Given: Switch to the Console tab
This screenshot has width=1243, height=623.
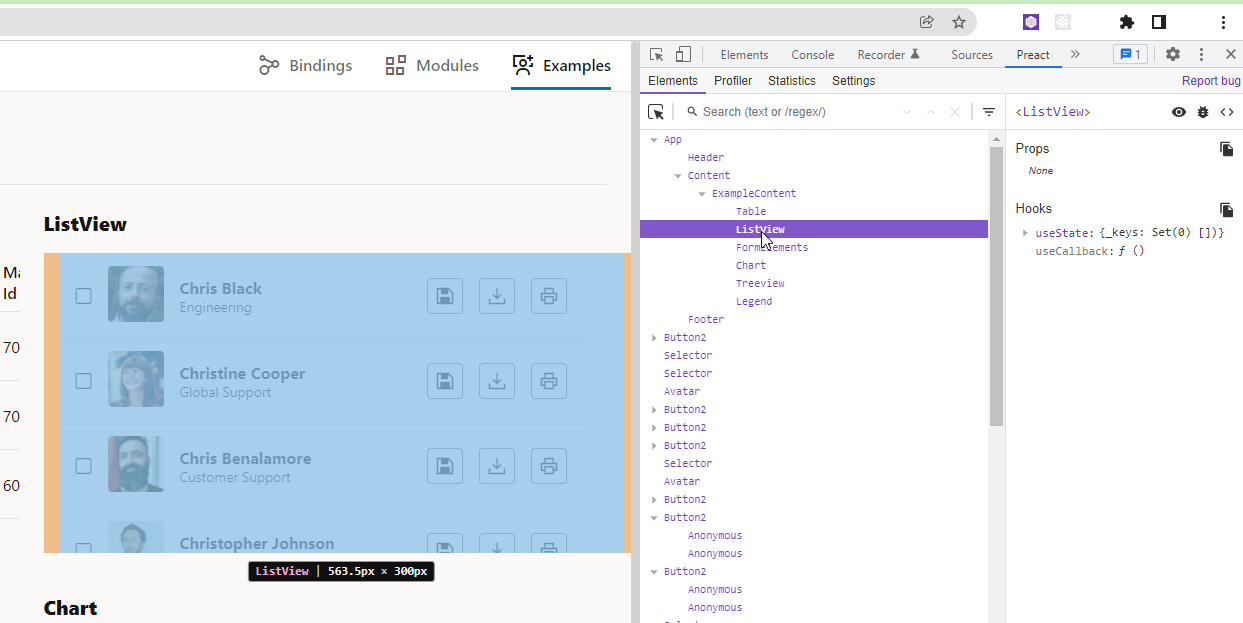Looking at the screenshot, I should pyautogui.click(x=813, y=55).
